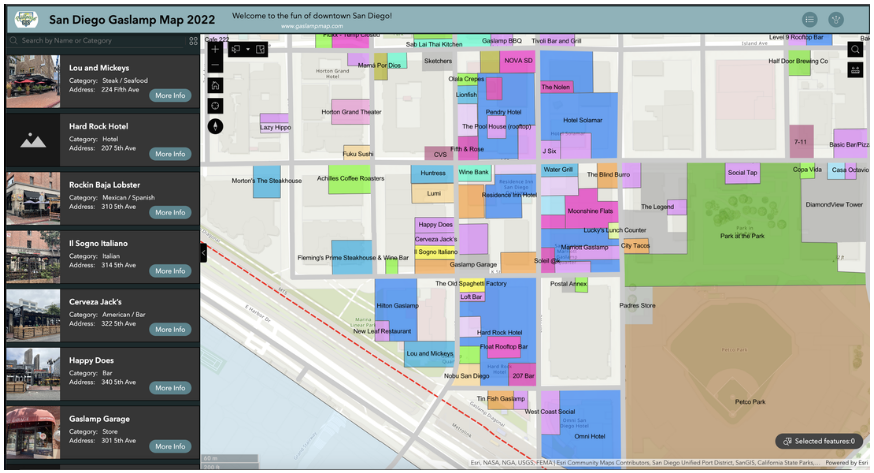Open More Info for Gaslamp Garage
This screenshot has height=473, width=874.
click(x=170, y=446)
